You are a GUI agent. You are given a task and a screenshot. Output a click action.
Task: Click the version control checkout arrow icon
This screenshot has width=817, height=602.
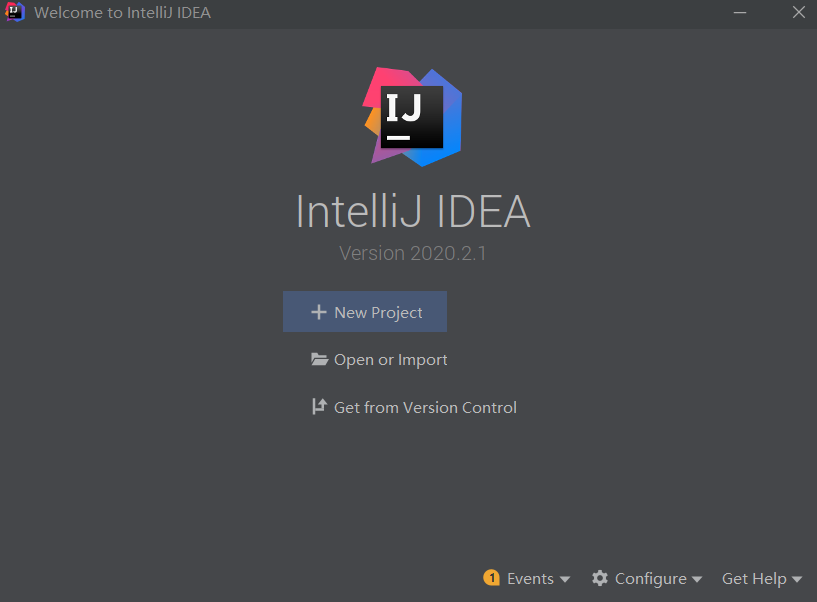319,407
